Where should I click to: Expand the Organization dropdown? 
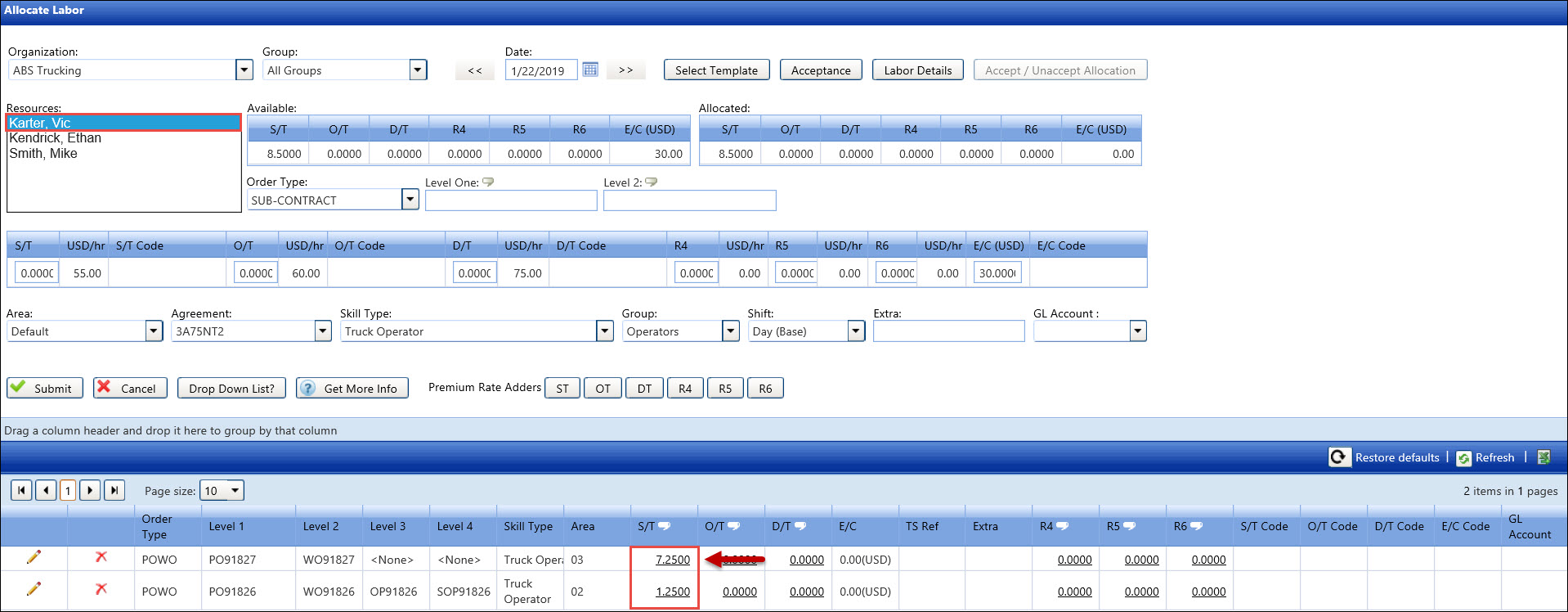click(244, 70)
